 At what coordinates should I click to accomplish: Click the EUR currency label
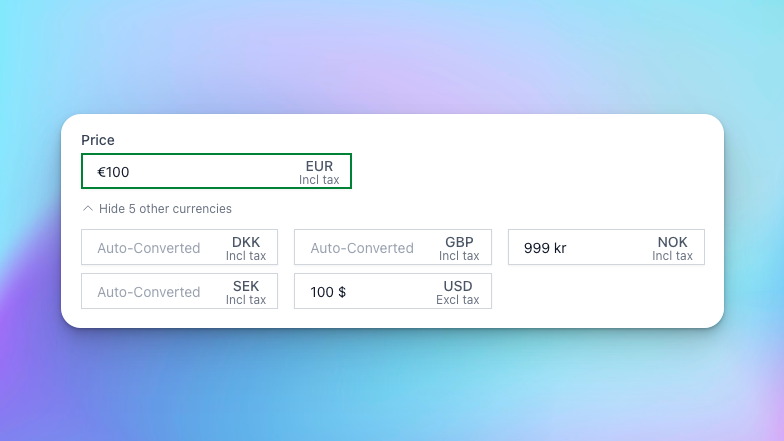(319, 166)
